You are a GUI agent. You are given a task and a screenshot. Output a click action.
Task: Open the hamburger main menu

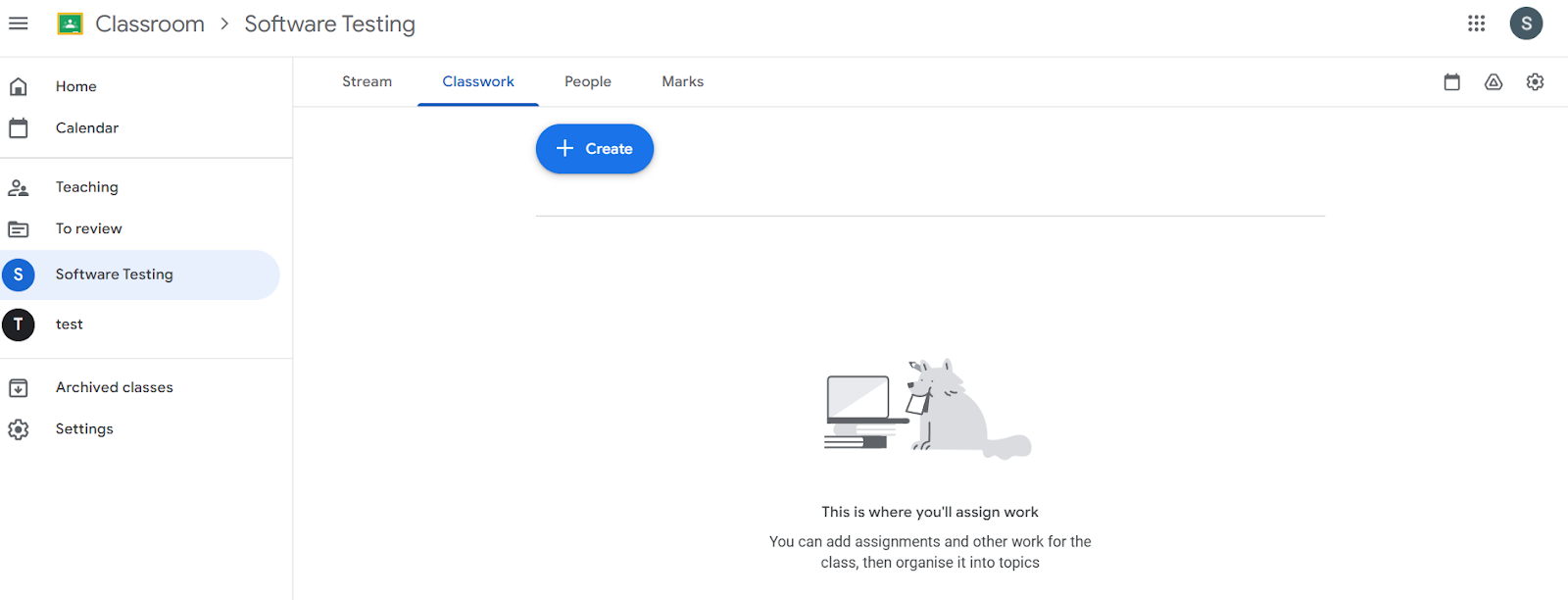19,24
